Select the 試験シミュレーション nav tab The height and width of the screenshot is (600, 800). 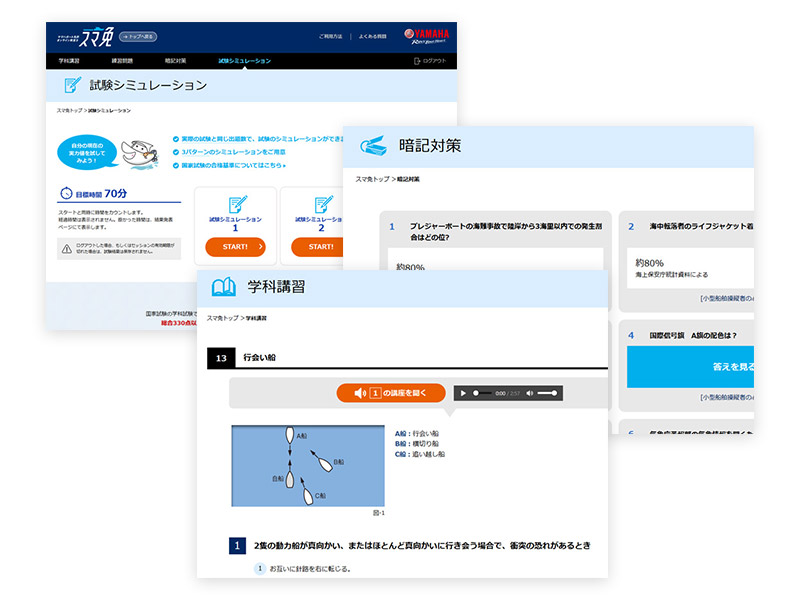click(x=244, y=61)
